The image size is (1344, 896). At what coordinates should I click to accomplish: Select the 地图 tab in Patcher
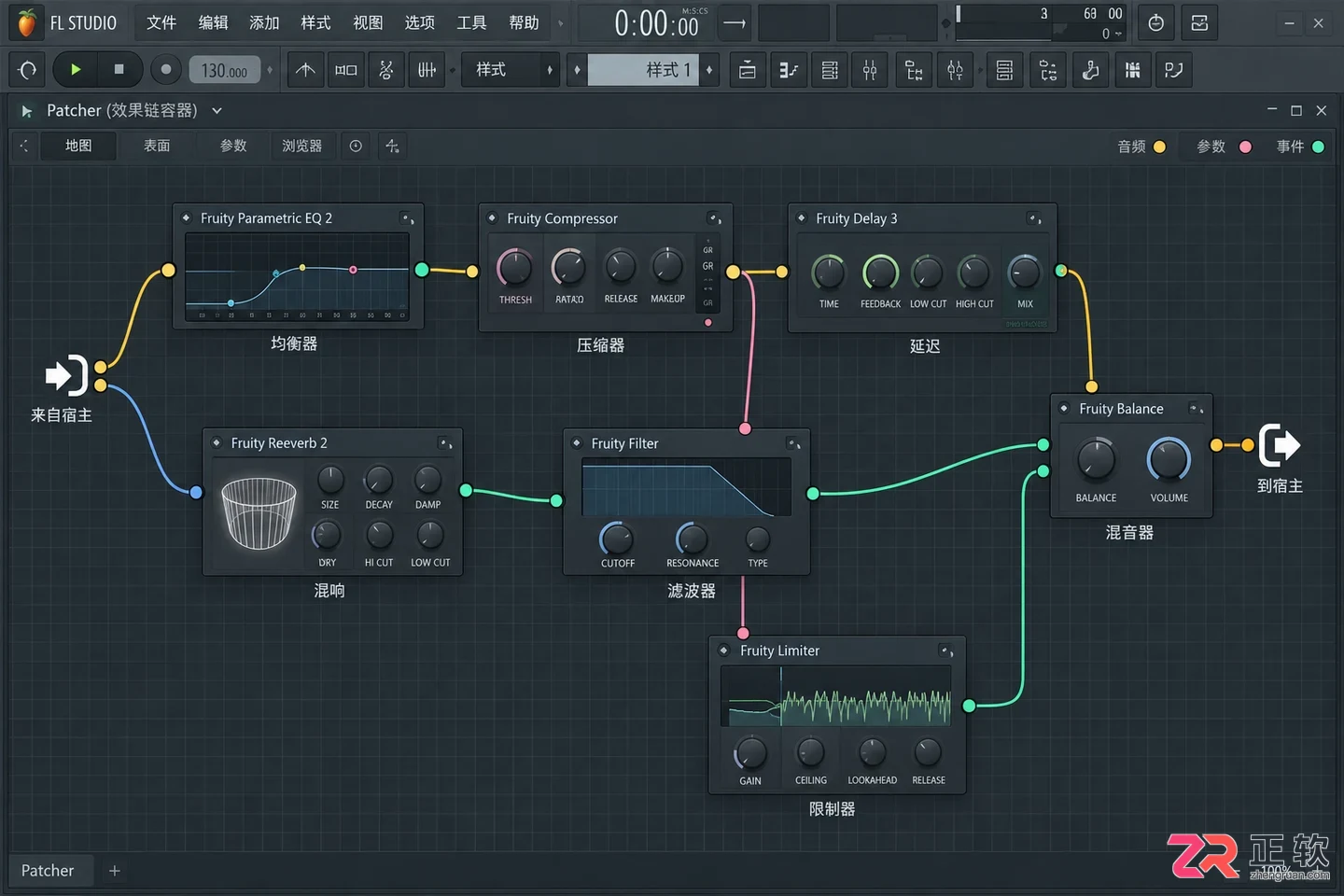click(x=78, y=146)
